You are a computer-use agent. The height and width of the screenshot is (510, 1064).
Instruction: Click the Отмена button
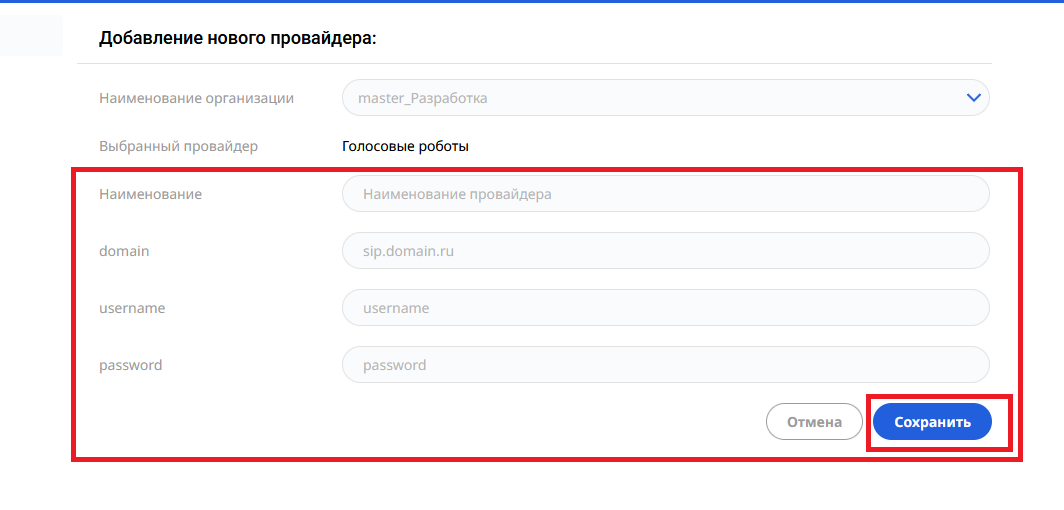coord(814,422)
